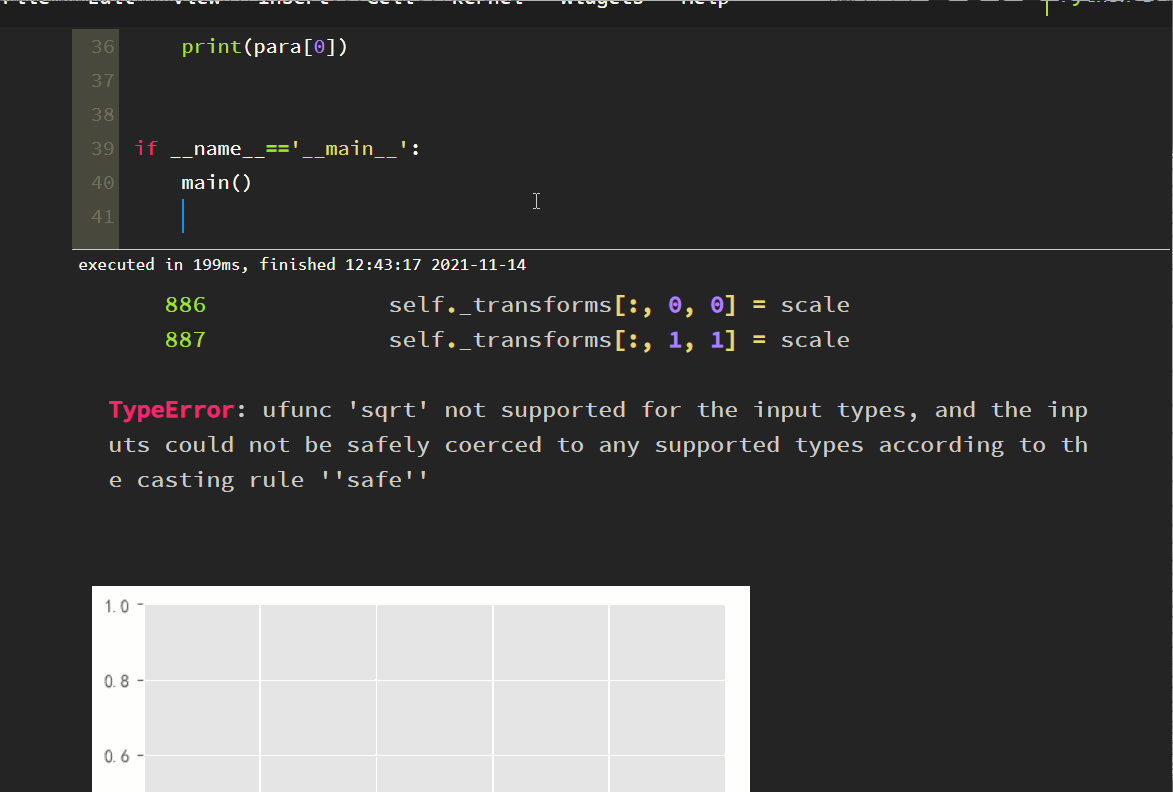Click the 0.6 y-axis tick label
The height and width of the screenshot is (792, 1173).
tap(117, 756)
